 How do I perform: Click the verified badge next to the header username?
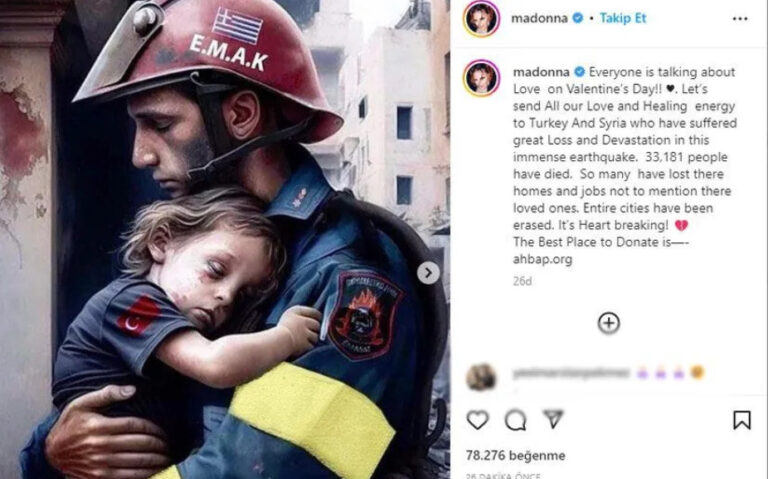tap(578, 19)
